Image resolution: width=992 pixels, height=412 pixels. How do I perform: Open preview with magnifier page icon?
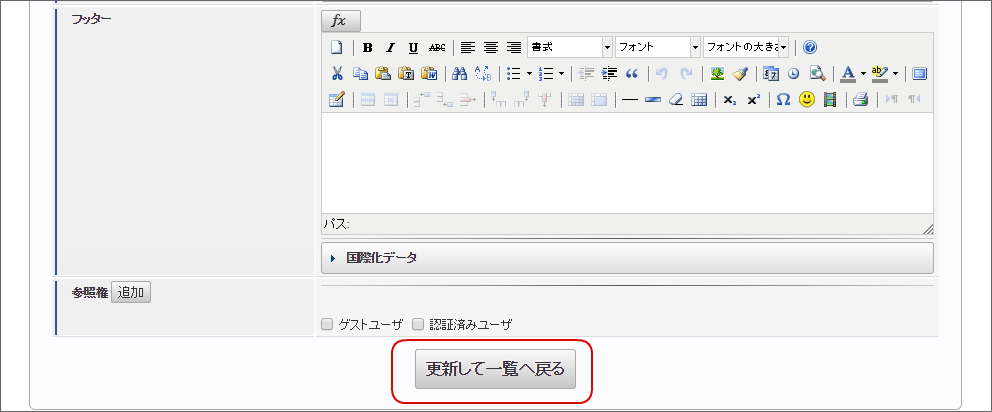point(817,73)
